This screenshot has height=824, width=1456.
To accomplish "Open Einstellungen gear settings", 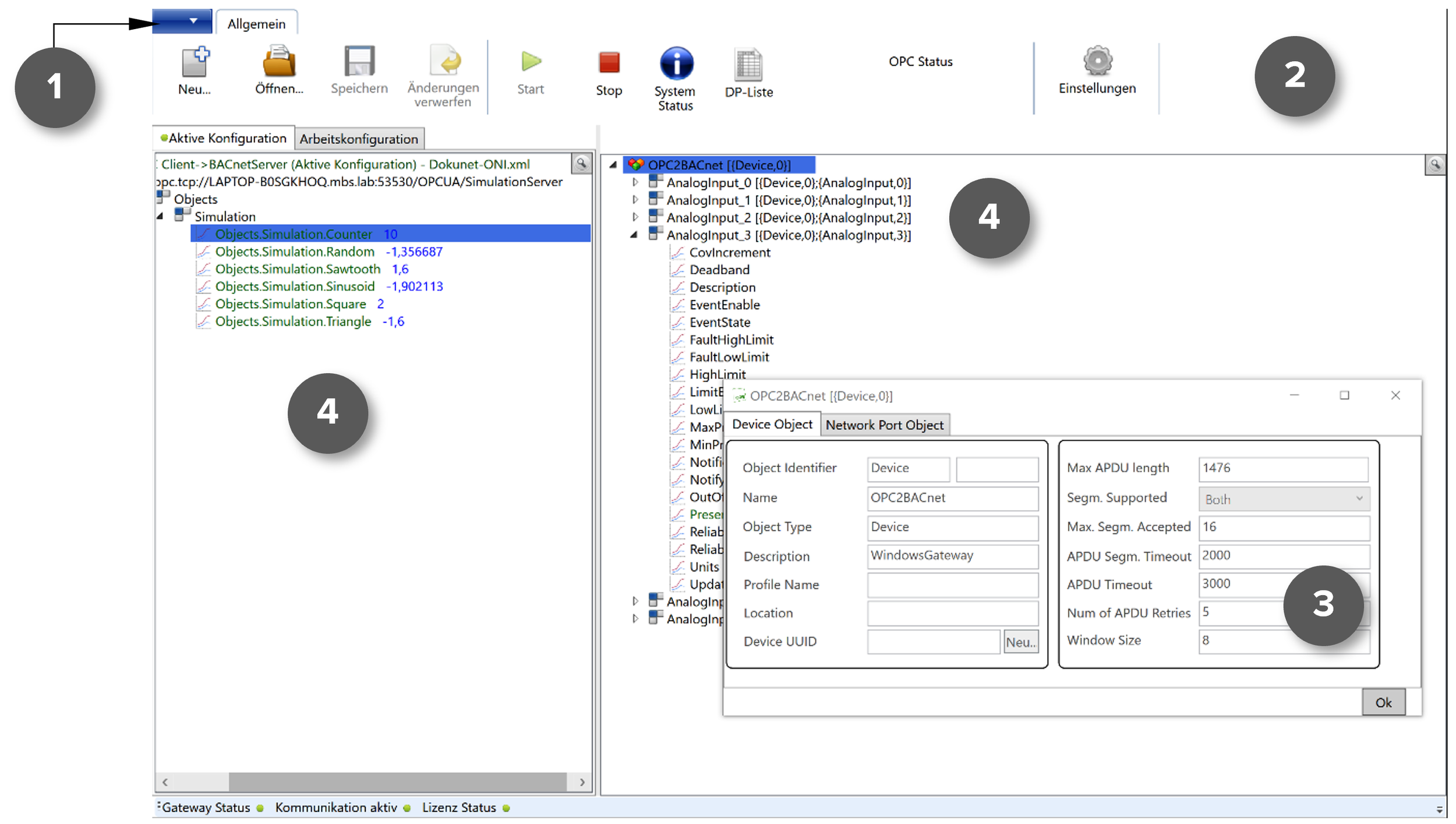I will pos(1097,61).
